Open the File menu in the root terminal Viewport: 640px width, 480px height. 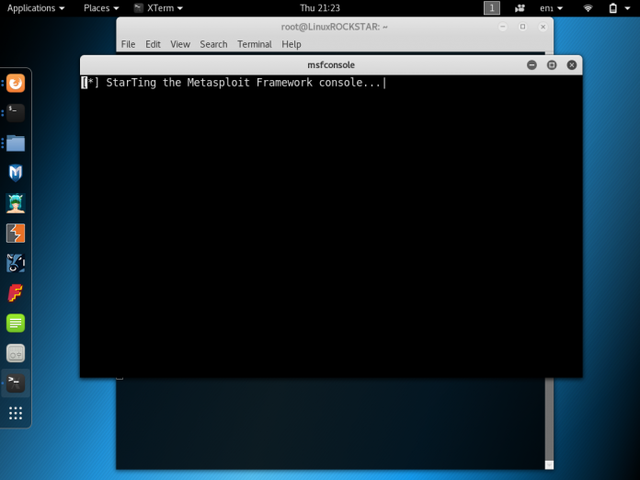(128, 44)
